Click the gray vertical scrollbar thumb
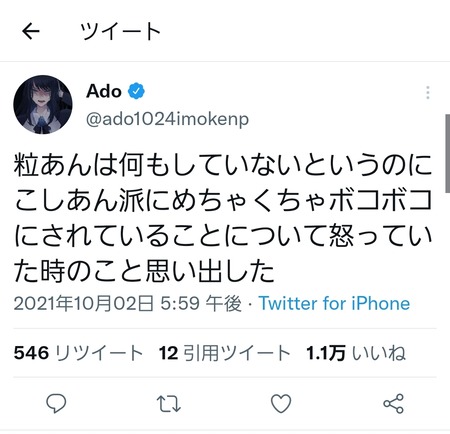Screen dimensions: 450x434 [x=447, y=153]
